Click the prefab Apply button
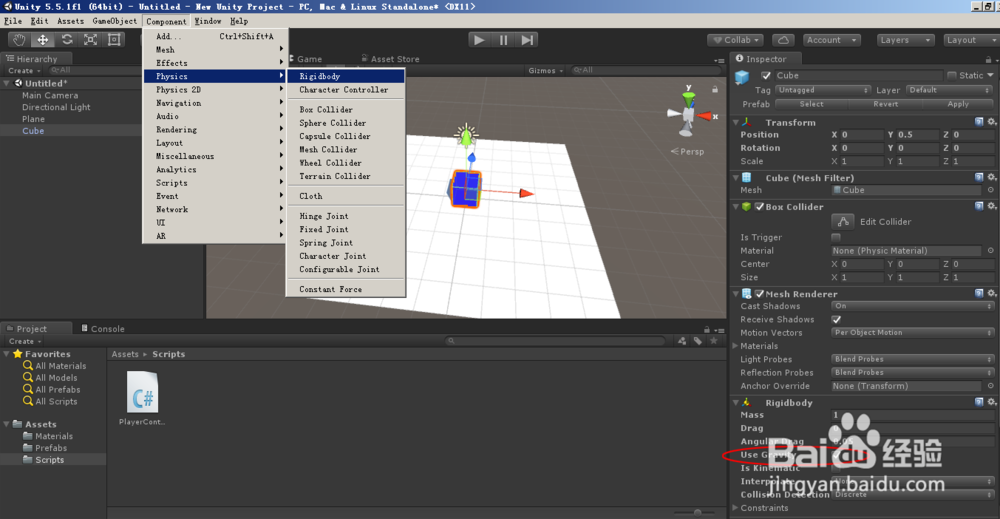This screenshot has height=519, width=1000. point(958,104)
